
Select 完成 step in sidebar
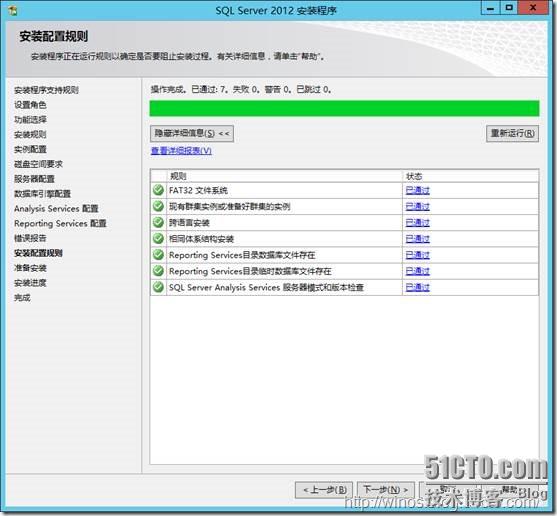(22, 298)
